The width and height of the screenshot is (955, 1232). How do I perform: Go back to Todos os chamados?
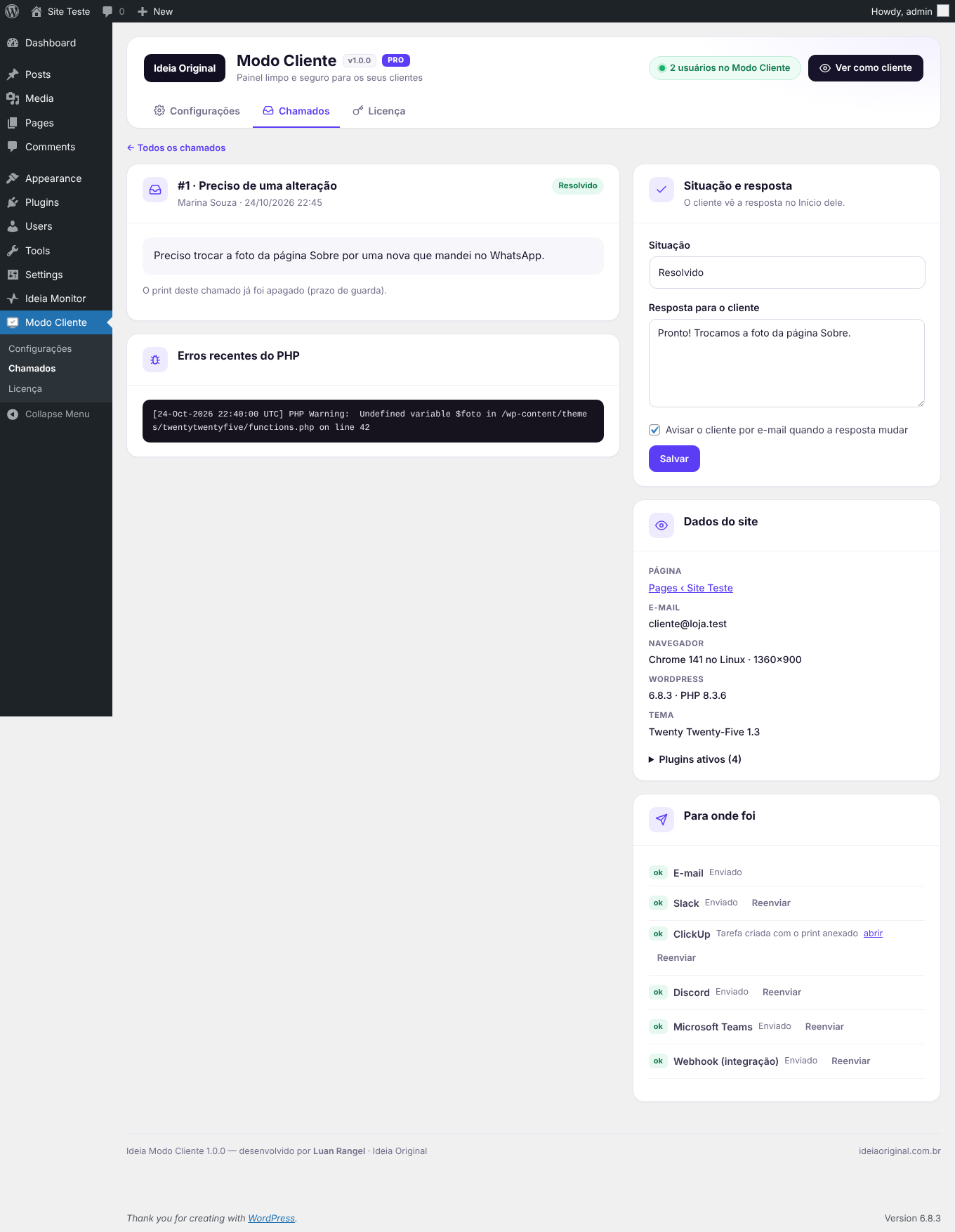click(x=176, y=148)
